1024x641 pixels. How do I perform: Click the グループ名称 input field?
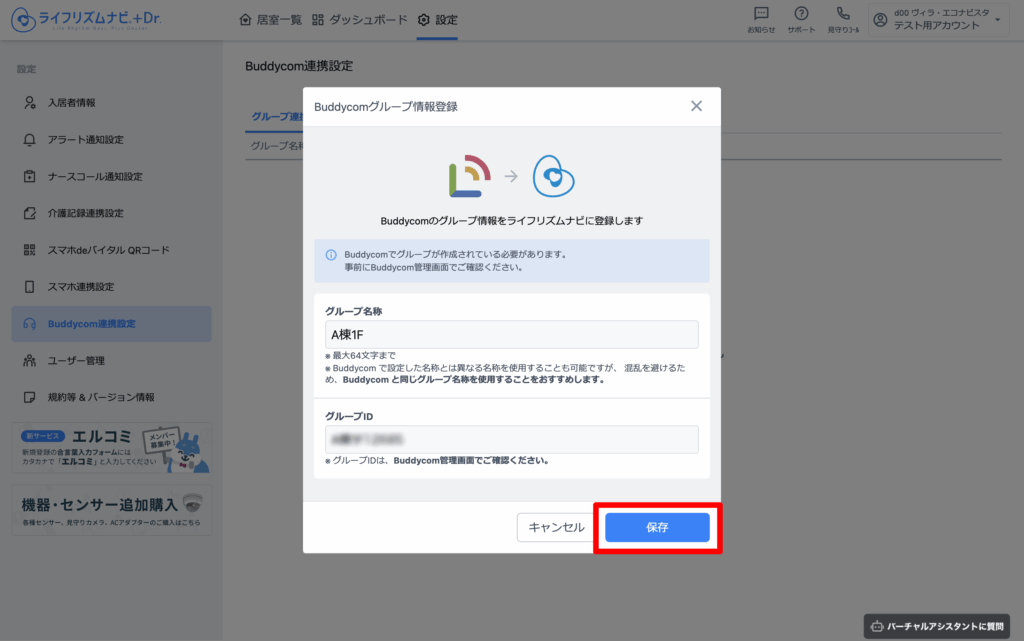(x=511, y=334)
